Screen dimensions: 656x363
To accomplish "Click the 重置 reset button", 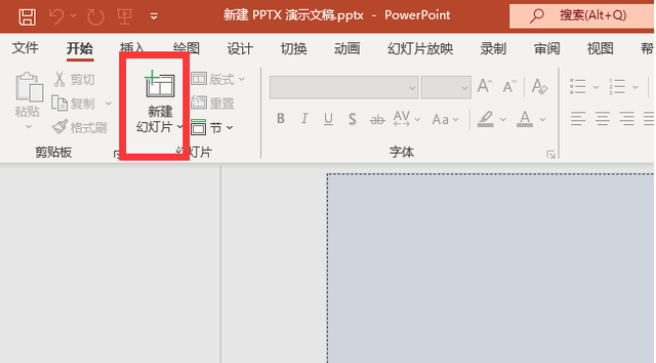I will click(213, 103).
